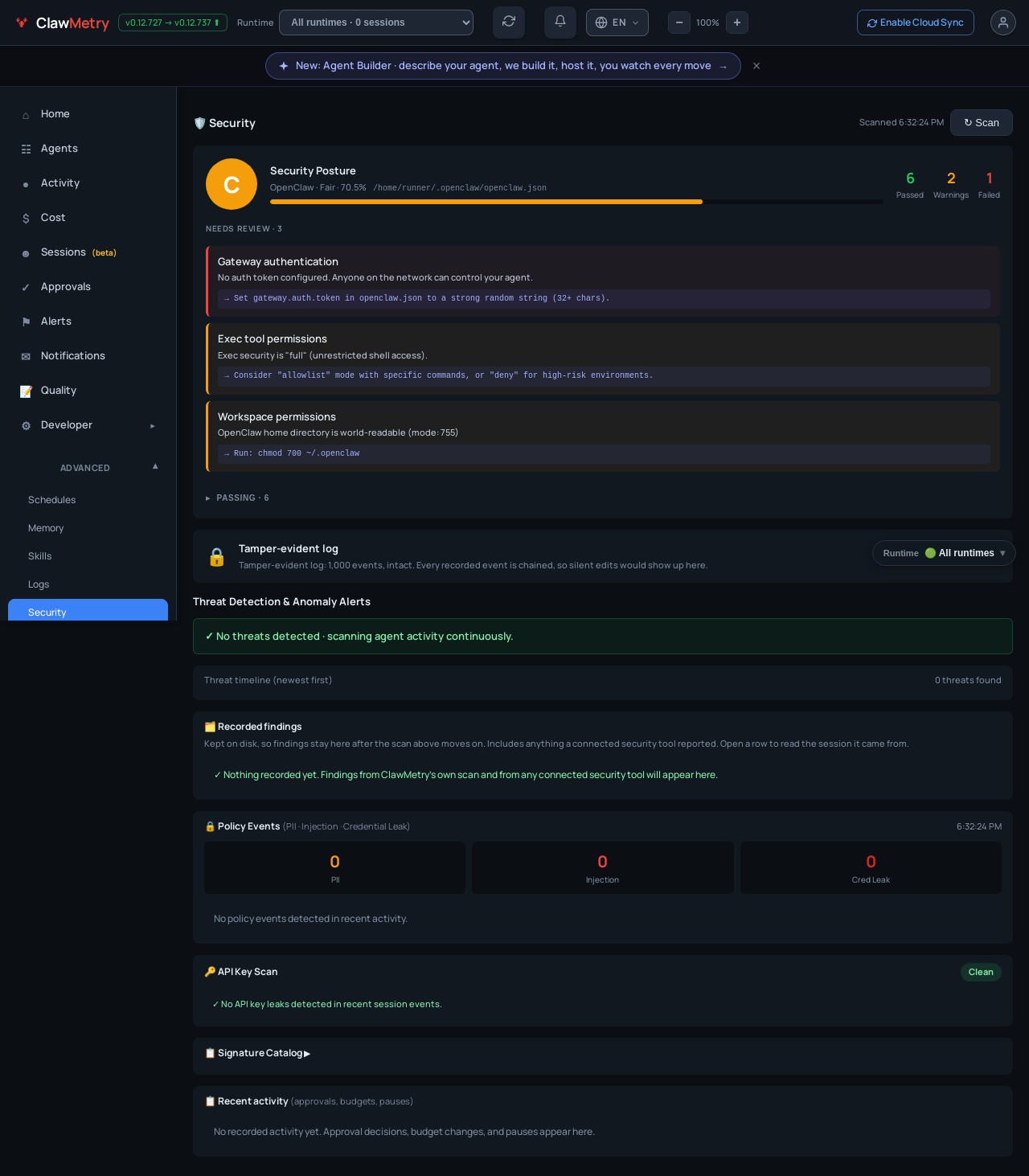Click the Scan button

[982, 123]
